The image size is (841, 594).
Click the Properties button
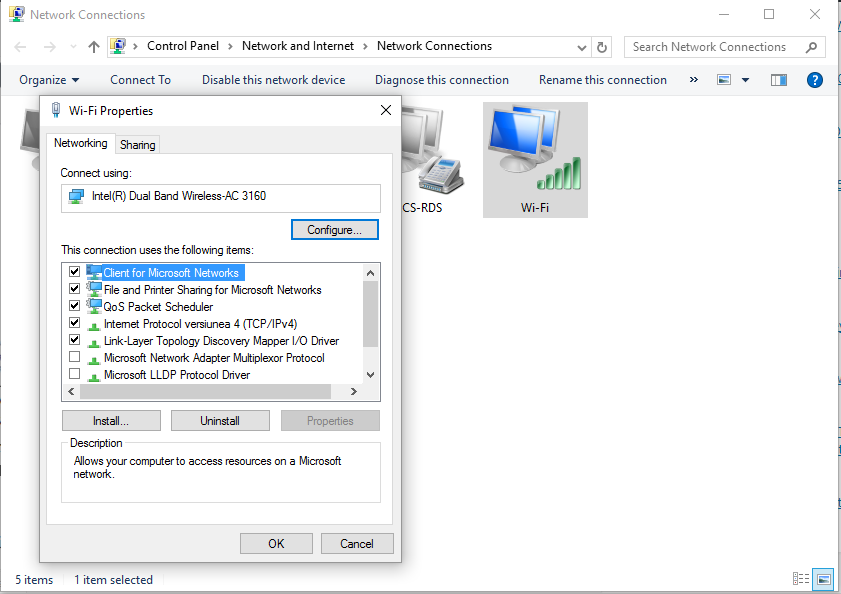point(330,421)
